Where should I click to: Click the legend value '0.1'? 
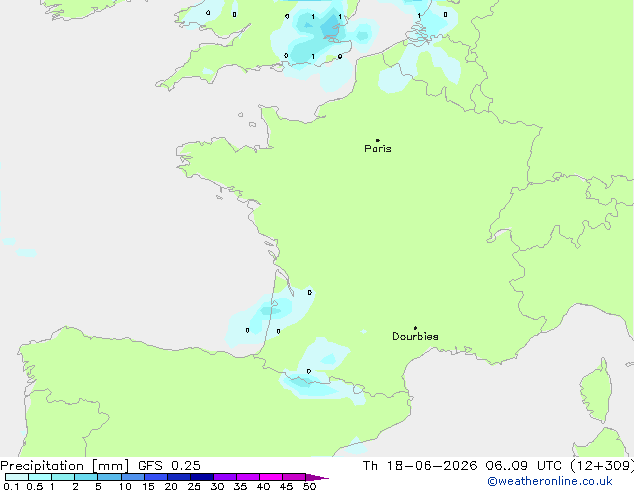point(11,486)
